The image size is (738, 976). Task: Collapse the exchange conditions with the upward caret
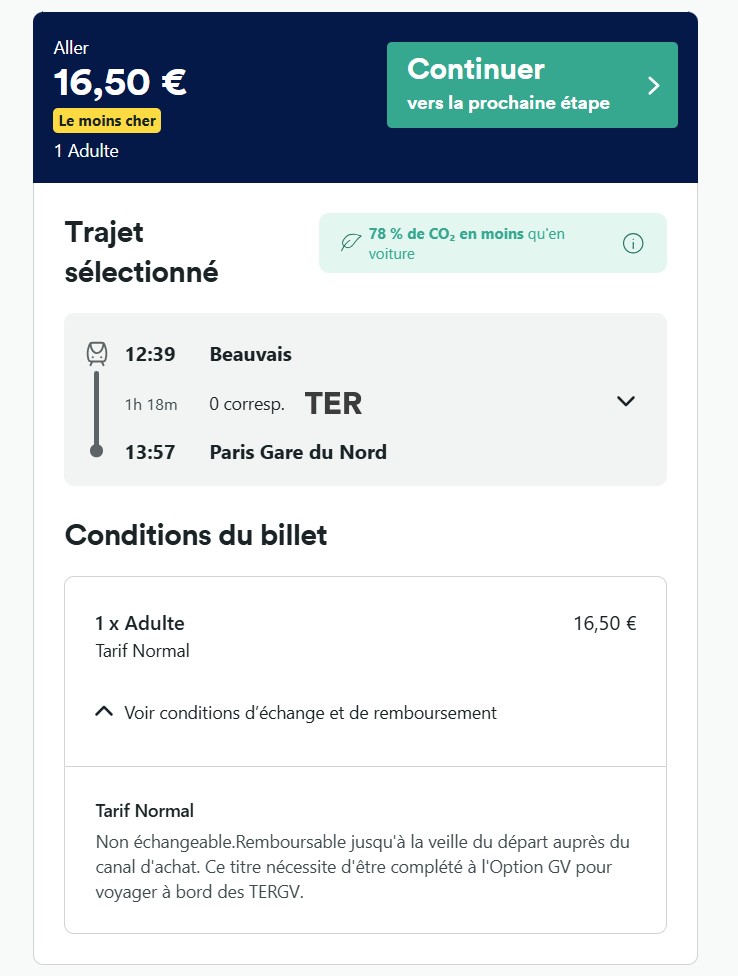[103, 712]
